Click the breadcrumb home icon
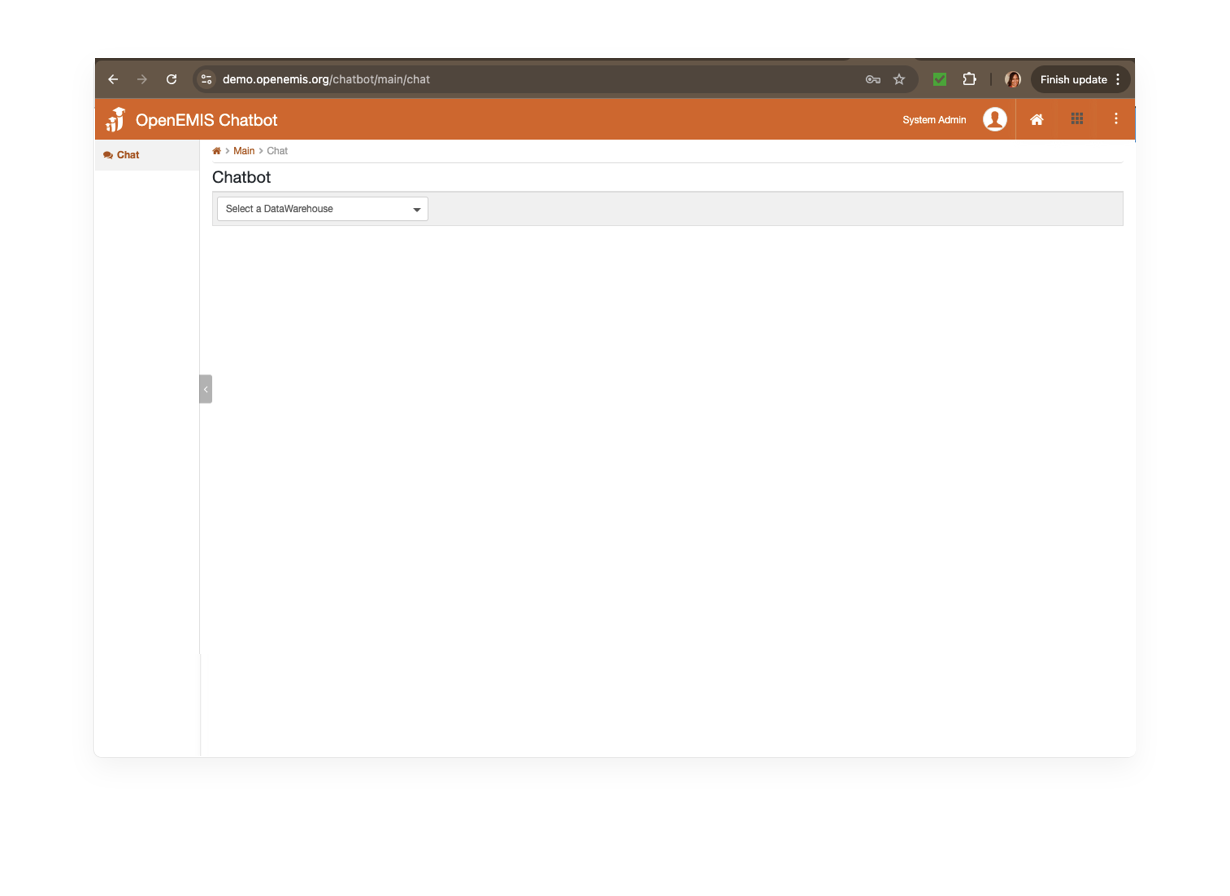This screenshot has width=1230, height=896. [x=216, y=151]
